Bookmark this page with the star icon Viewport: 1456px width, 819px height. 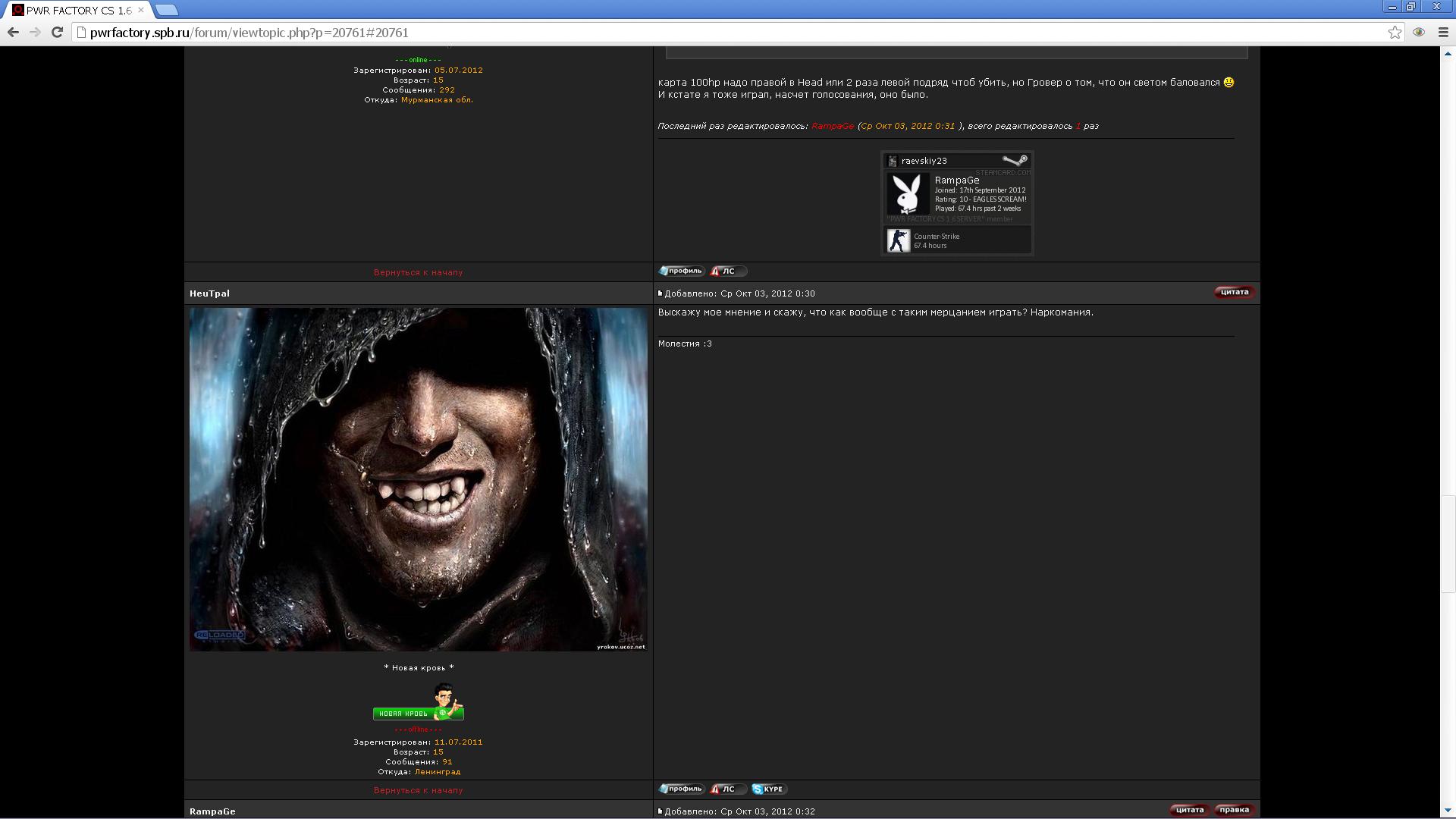click(1395, 32)
